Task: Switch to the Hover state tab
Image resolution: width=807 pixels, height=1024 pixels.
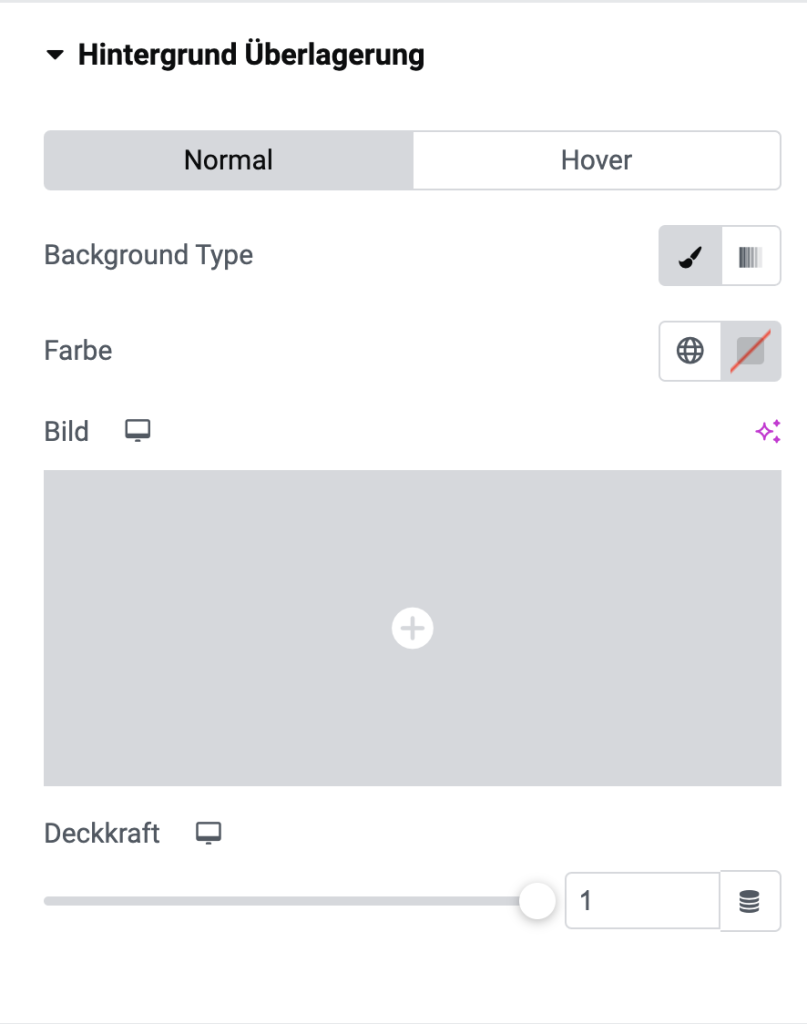Action: coord(597,160)
